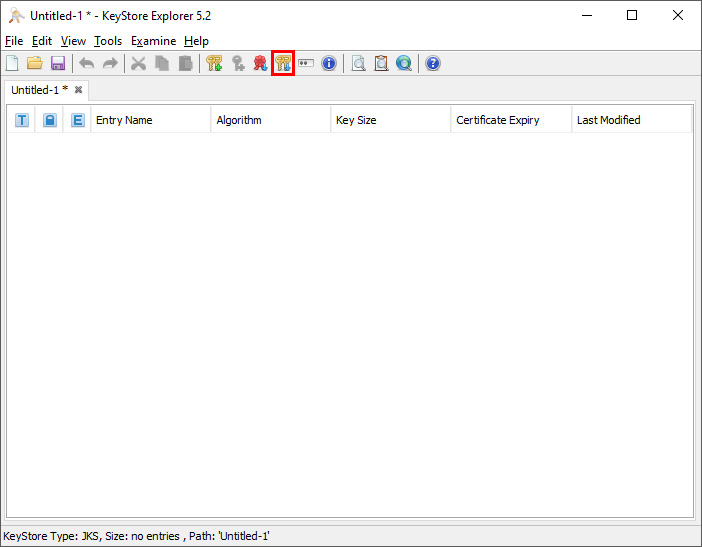The width and height of the screenshot is (702, 547).
Task: Maximize the KeyStore Explorer window
Action: (632, 16)
